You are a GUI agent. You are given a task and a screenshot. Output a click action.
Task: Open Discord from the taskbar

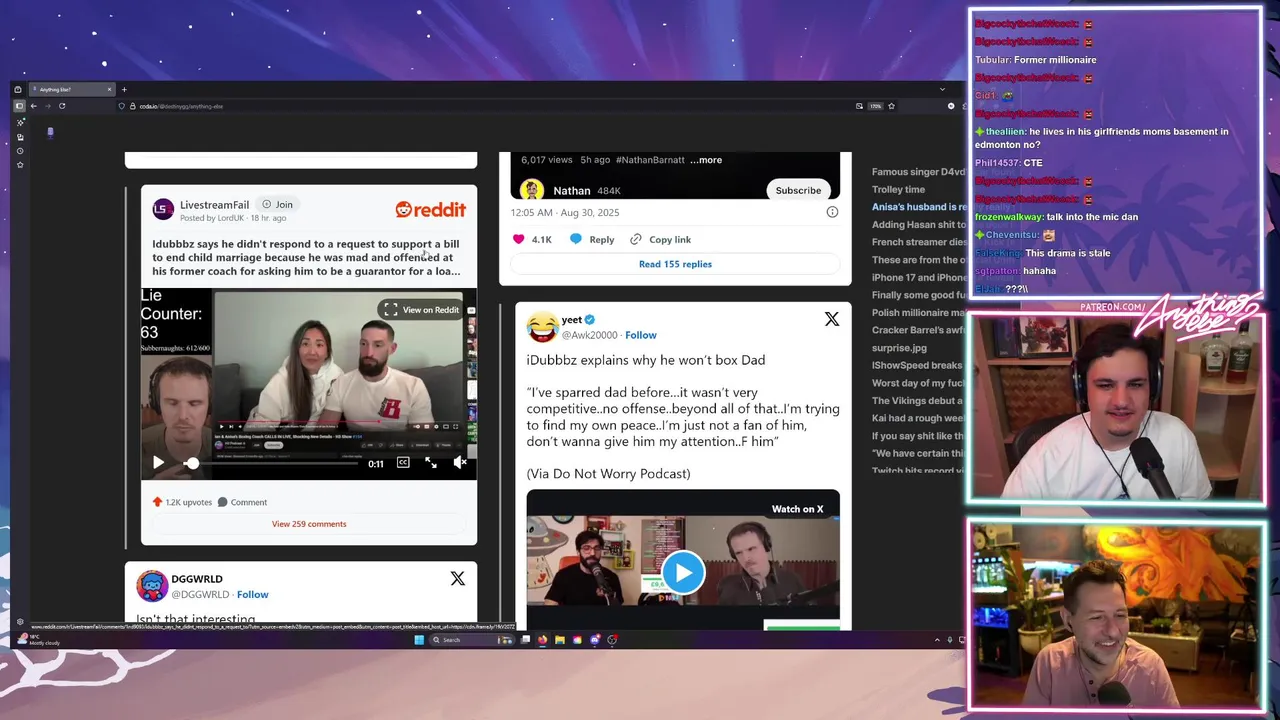595,640
